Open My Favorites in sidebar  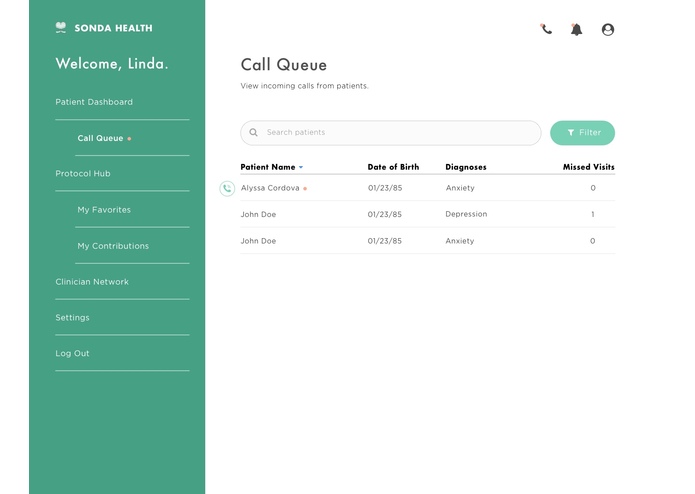coord(104,210)
